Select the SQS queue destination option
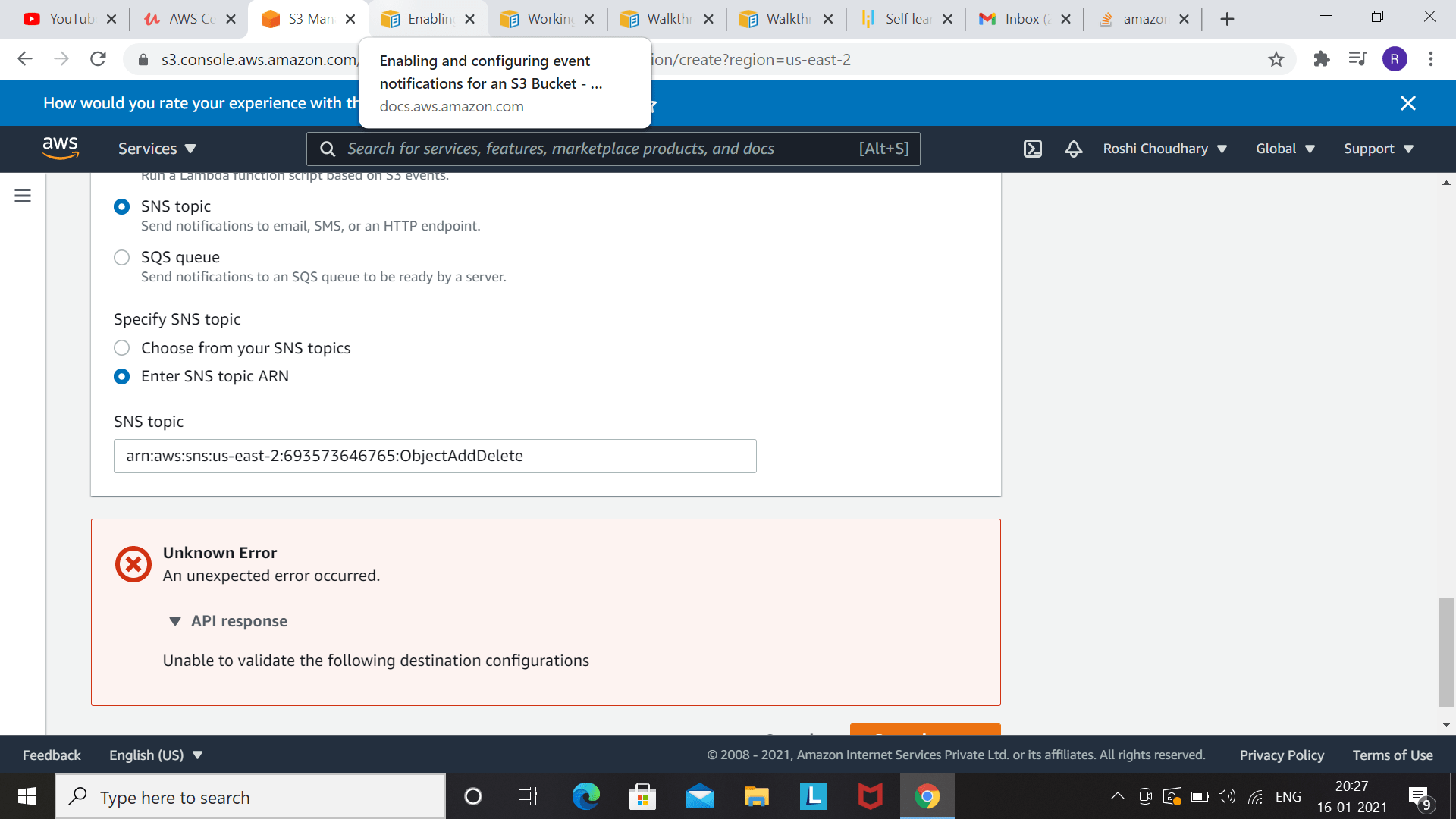The width and height of the screenshot is (1456, 819). (x=121, y=257)
